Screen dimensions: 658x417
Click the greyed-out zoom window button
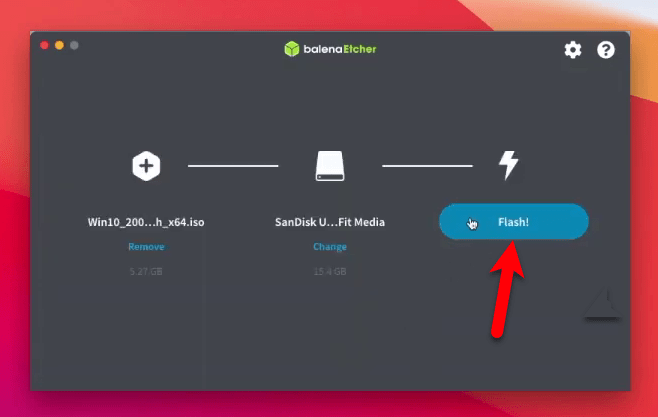tap(74, 45)
